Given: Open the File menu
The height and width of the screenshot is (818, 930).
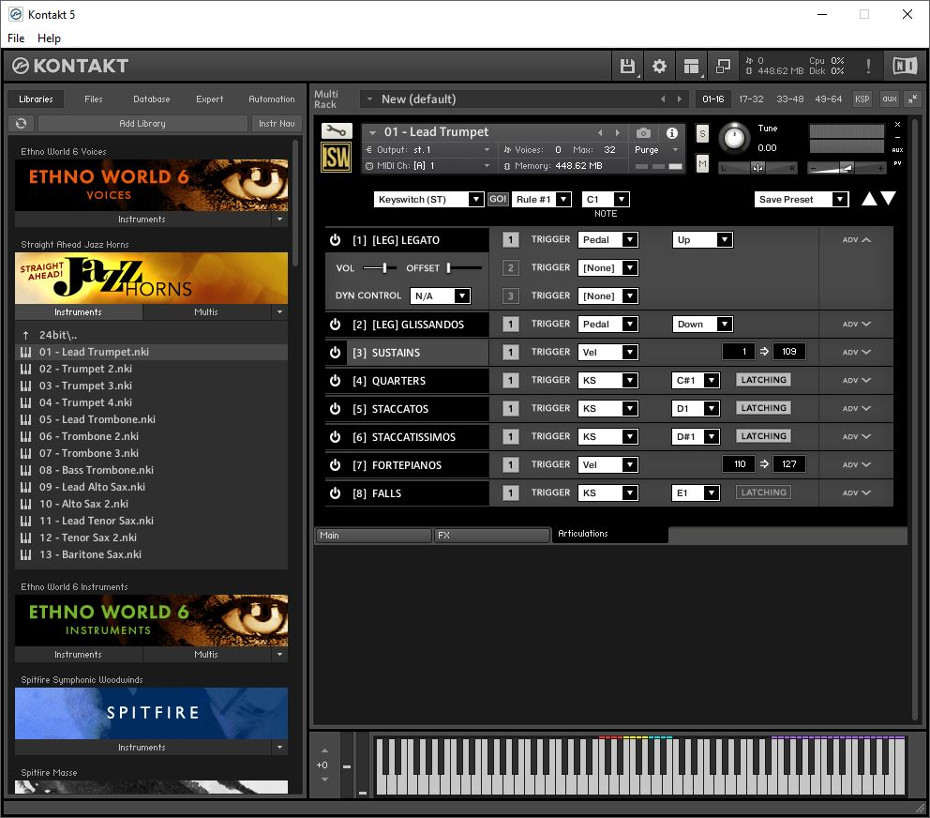Looking at the screenshot, I should (x=16, y=38).
